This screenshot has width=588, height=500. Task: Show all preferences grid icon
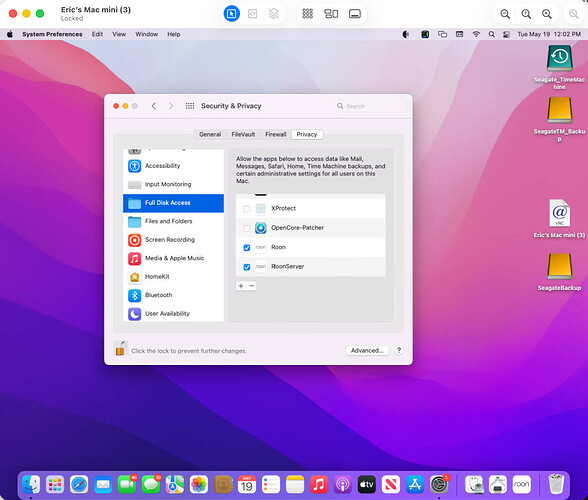[190, 106]
